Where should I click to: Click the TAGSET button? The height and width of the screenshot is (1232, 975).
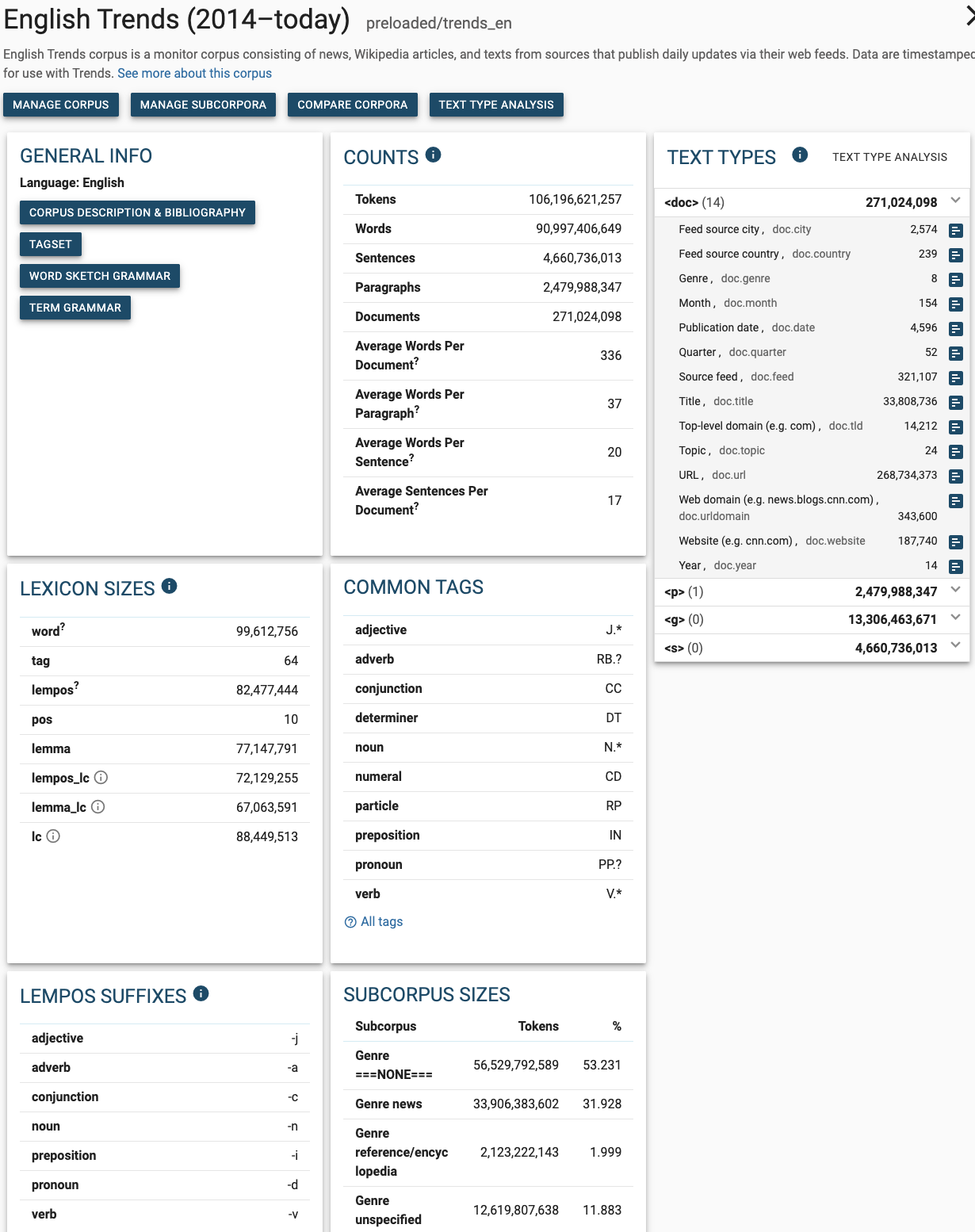51,244
